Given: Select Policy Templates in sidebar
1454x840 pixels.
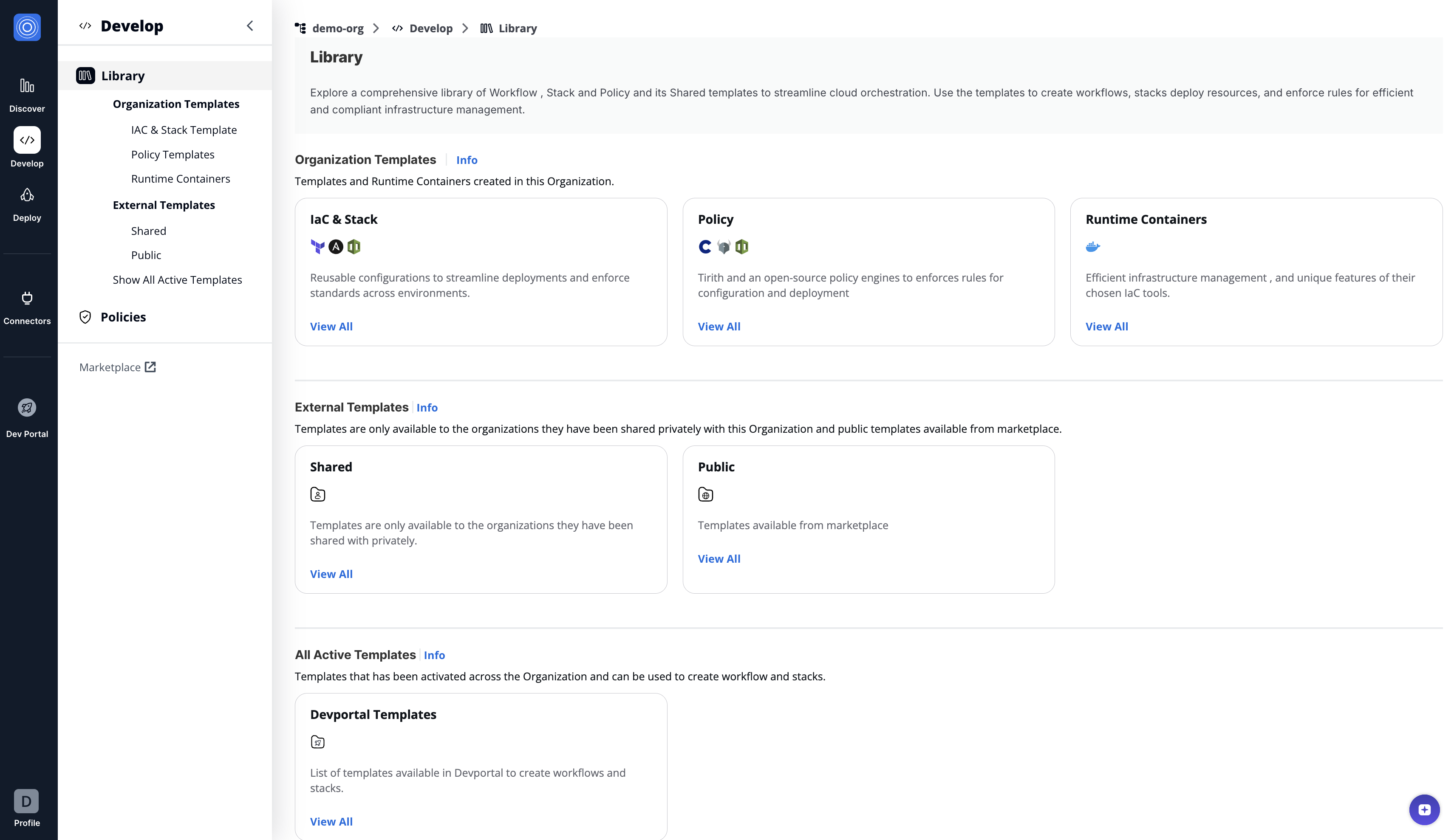Looking at the screenshot, I should (x=173, y=155).
